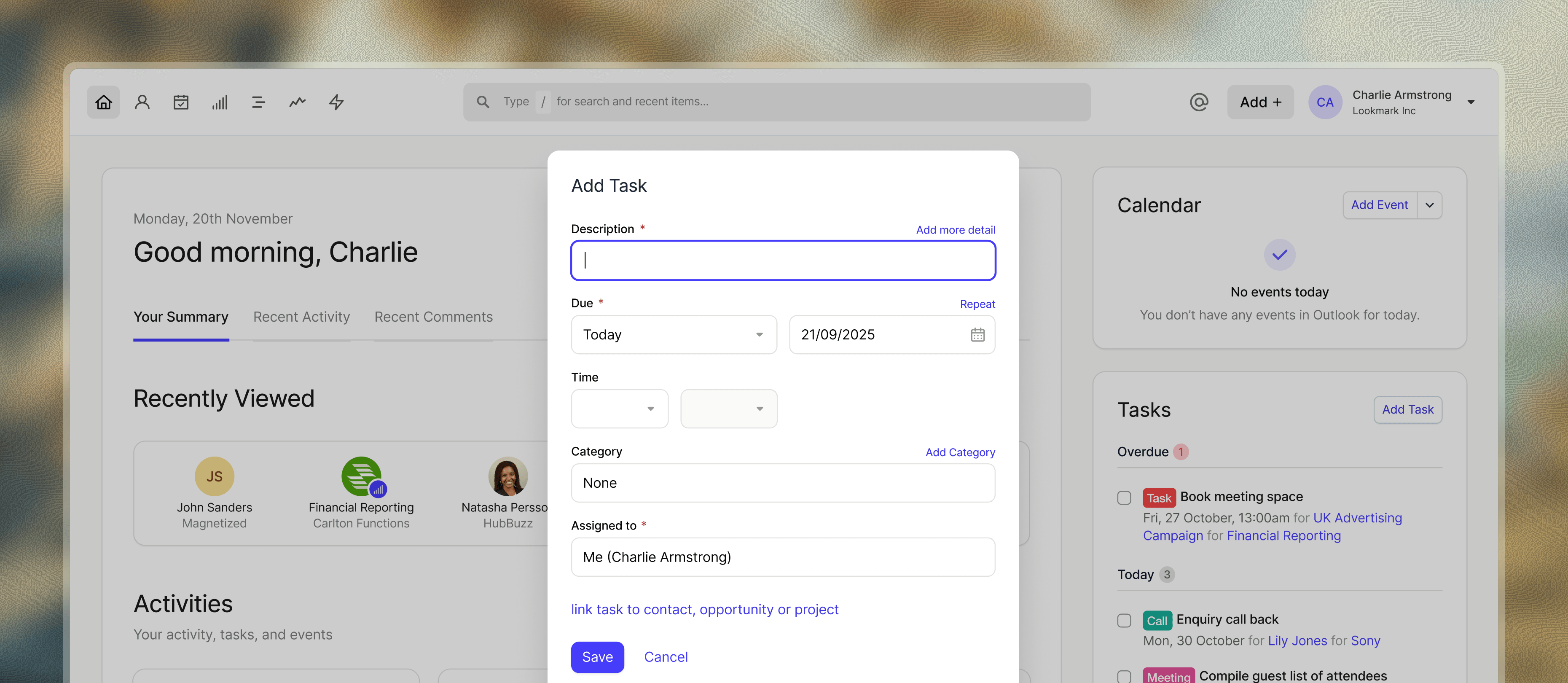Open mentions with the @ icon
The image size is (1568, 683).
(1198, 102)
